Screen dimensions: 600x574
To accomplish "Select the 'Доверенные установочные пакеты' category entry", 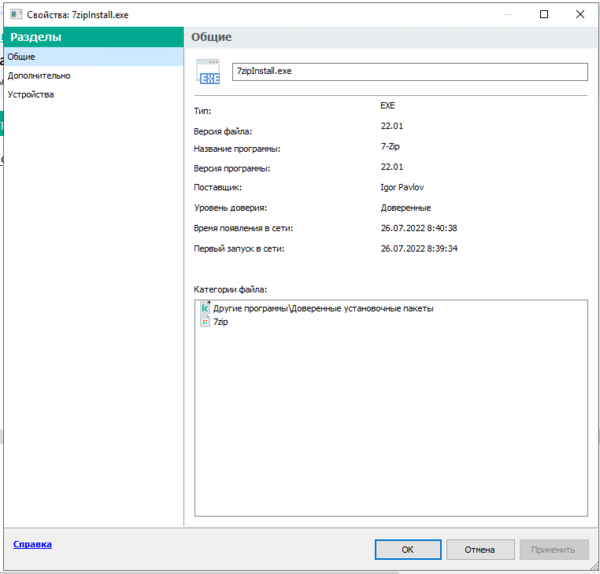I will [x=323, y=308].
